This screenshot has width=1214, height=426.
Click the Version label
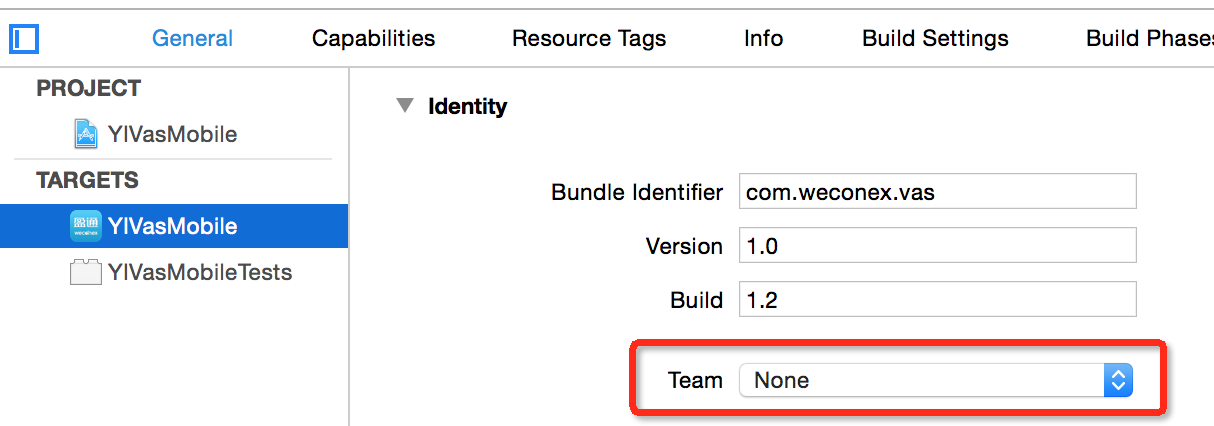[x=684, y=246]
